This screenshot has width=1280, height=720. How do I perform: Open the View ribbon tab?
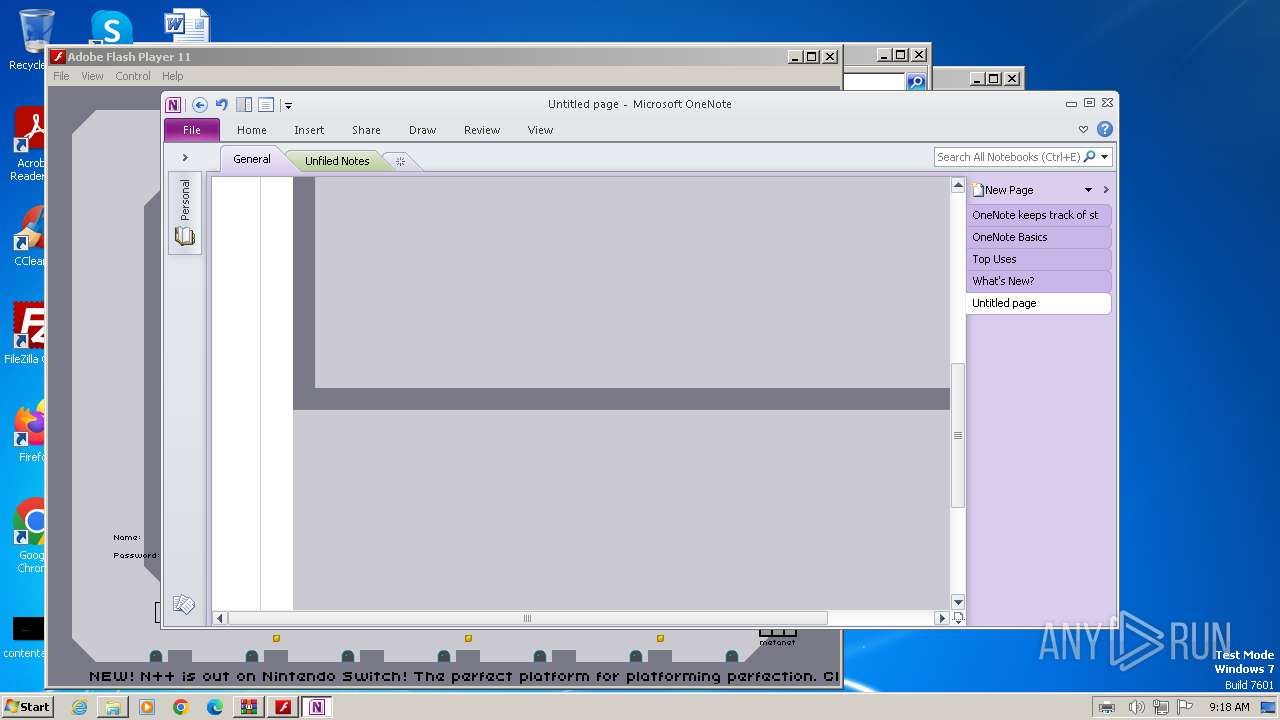click(x=540, y=130)
